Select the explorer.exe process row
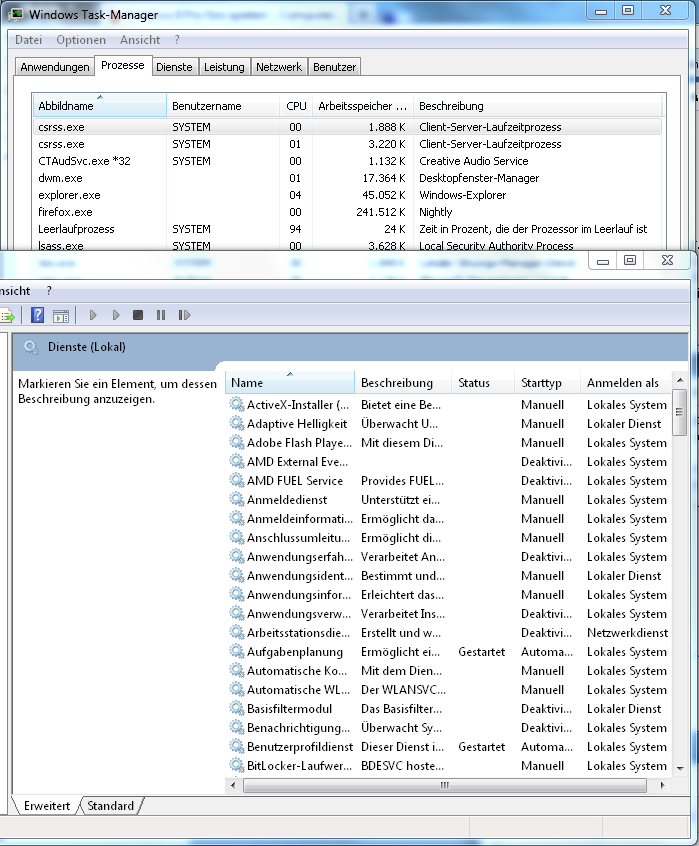 coord(346,195)
